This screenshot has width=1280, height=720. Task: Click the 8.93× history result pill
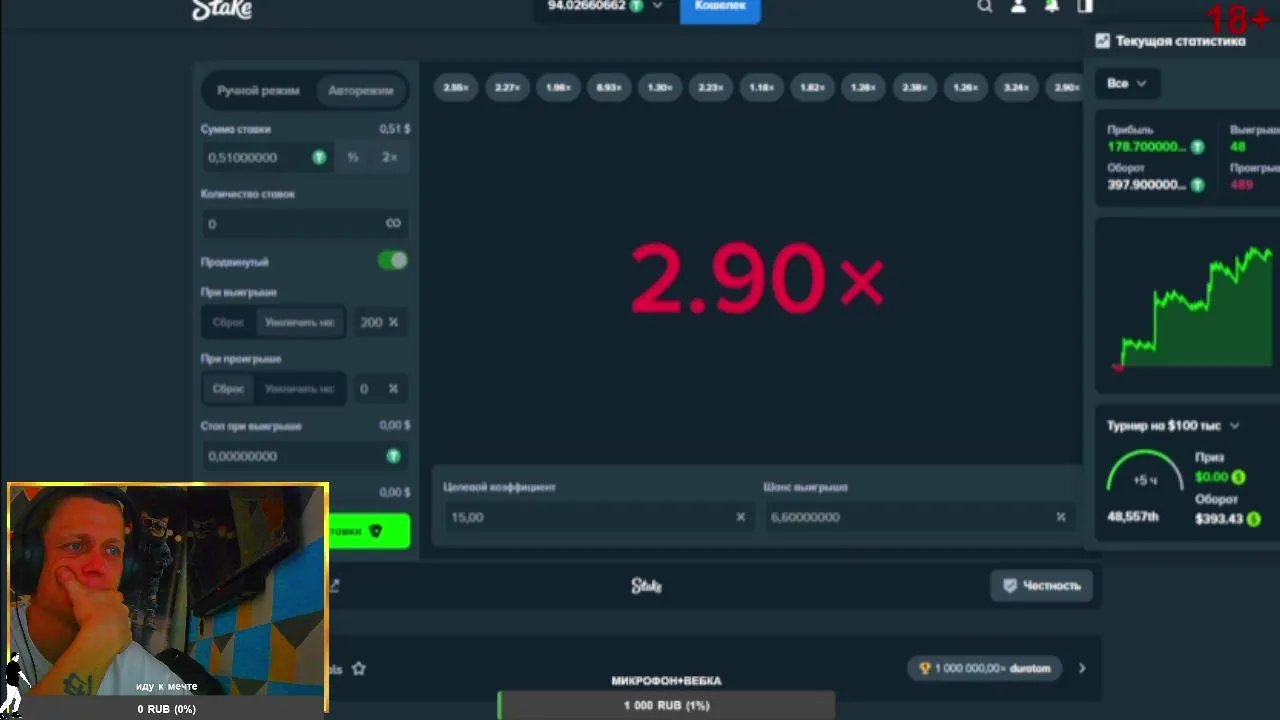point(609,88)
